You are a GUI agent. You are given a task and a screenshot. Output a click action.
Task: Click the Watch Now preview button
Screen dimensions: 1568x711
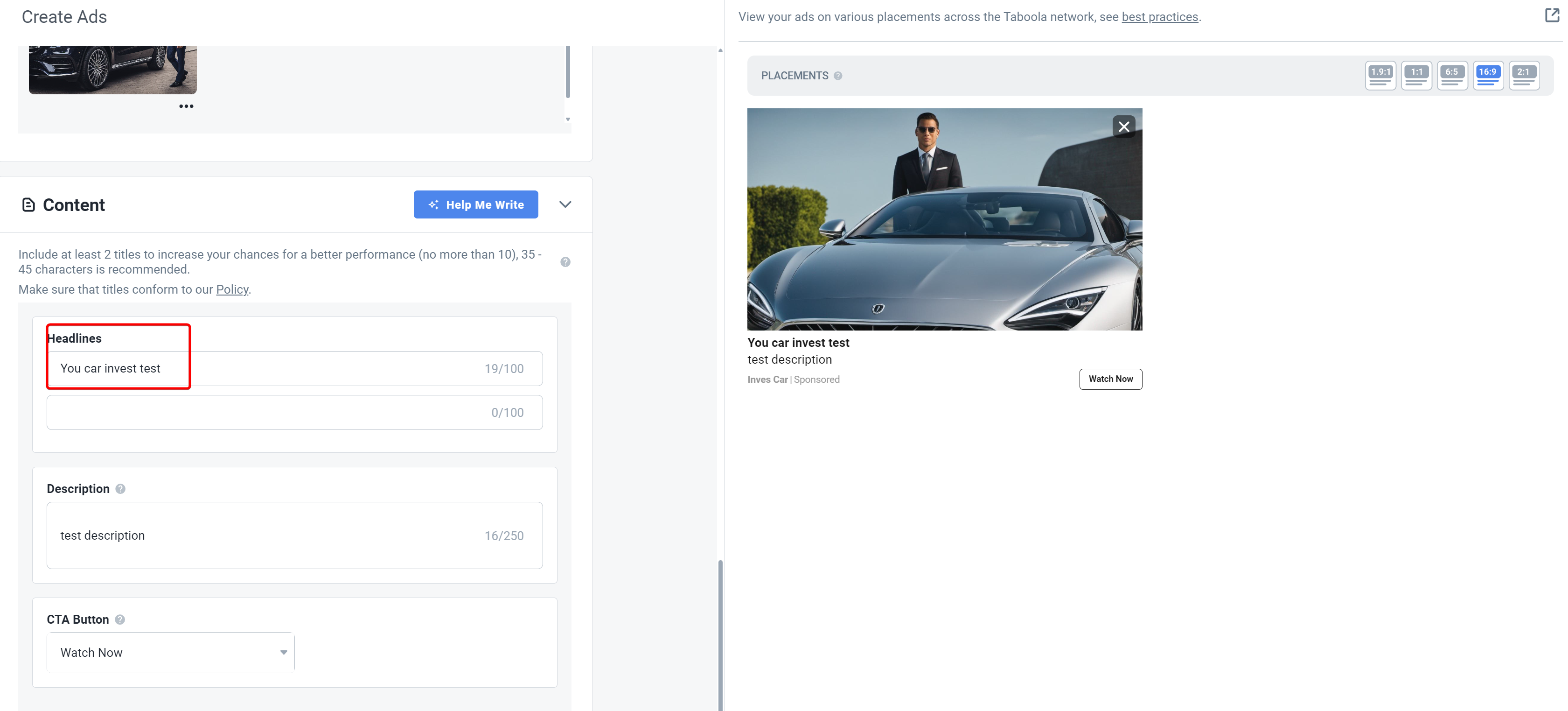click(x=1110, y=379)
